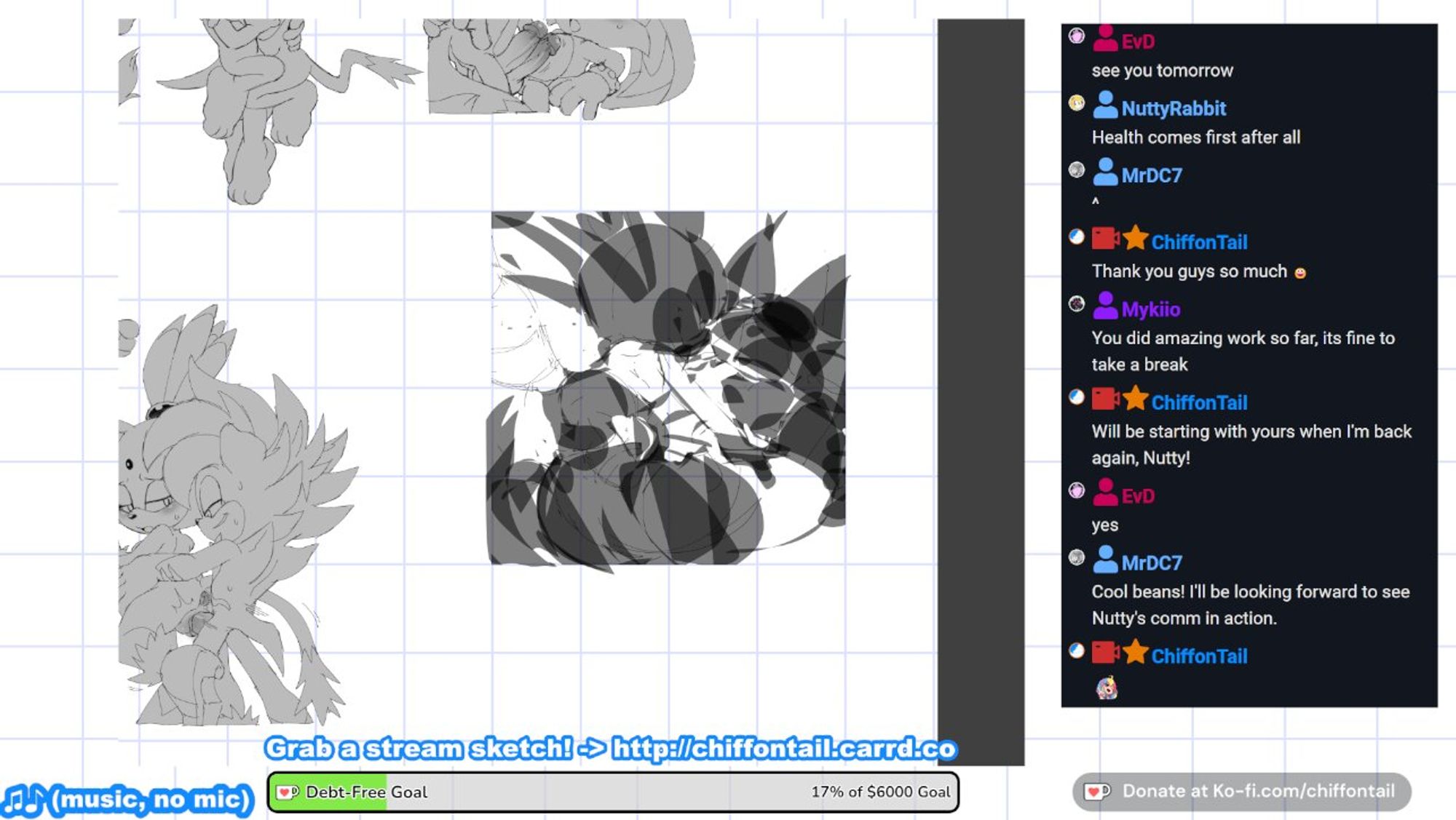Click the EvD username above "see you tomorrow"

pos(1138,41)
